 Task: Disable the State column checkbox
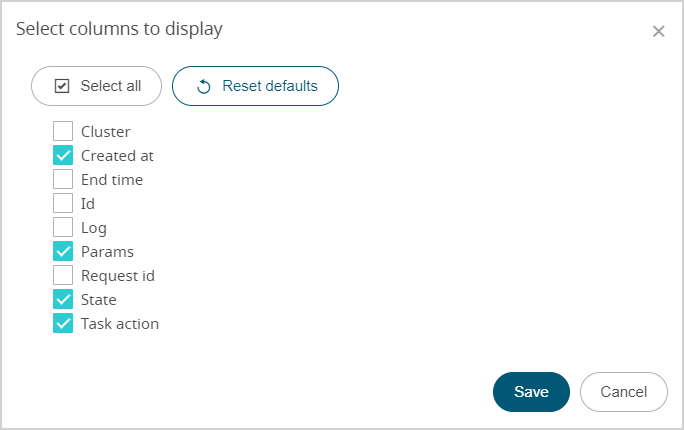click(x=63, y=299)
